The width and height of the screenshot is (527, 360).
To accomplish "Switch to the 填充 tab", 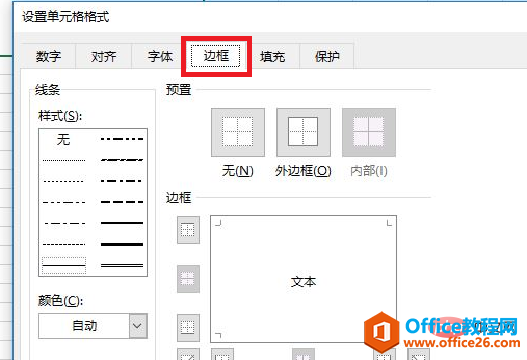I will [272, 56].
